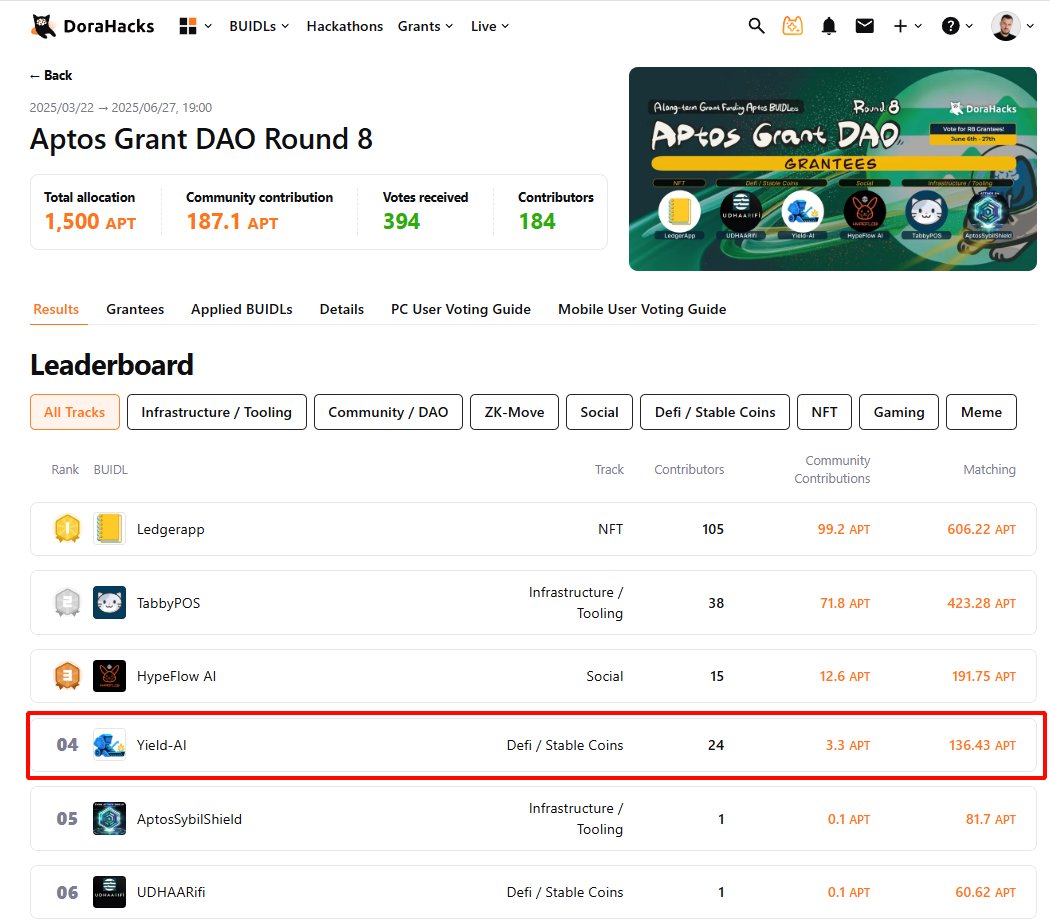The height and width of the screenshot is (922, 1050).
Task: Open Hackathons in the top menu
Action: [345, 26]
